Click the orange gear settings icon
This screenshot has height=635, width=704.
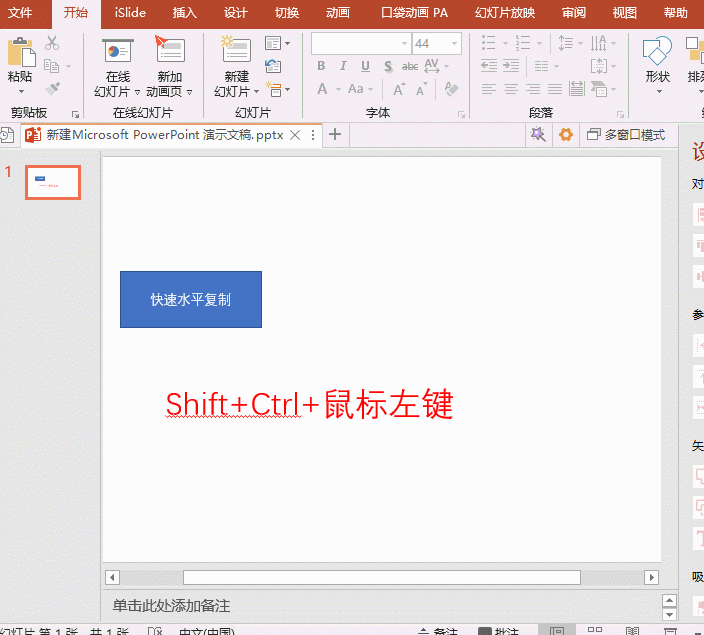[566, 135]
